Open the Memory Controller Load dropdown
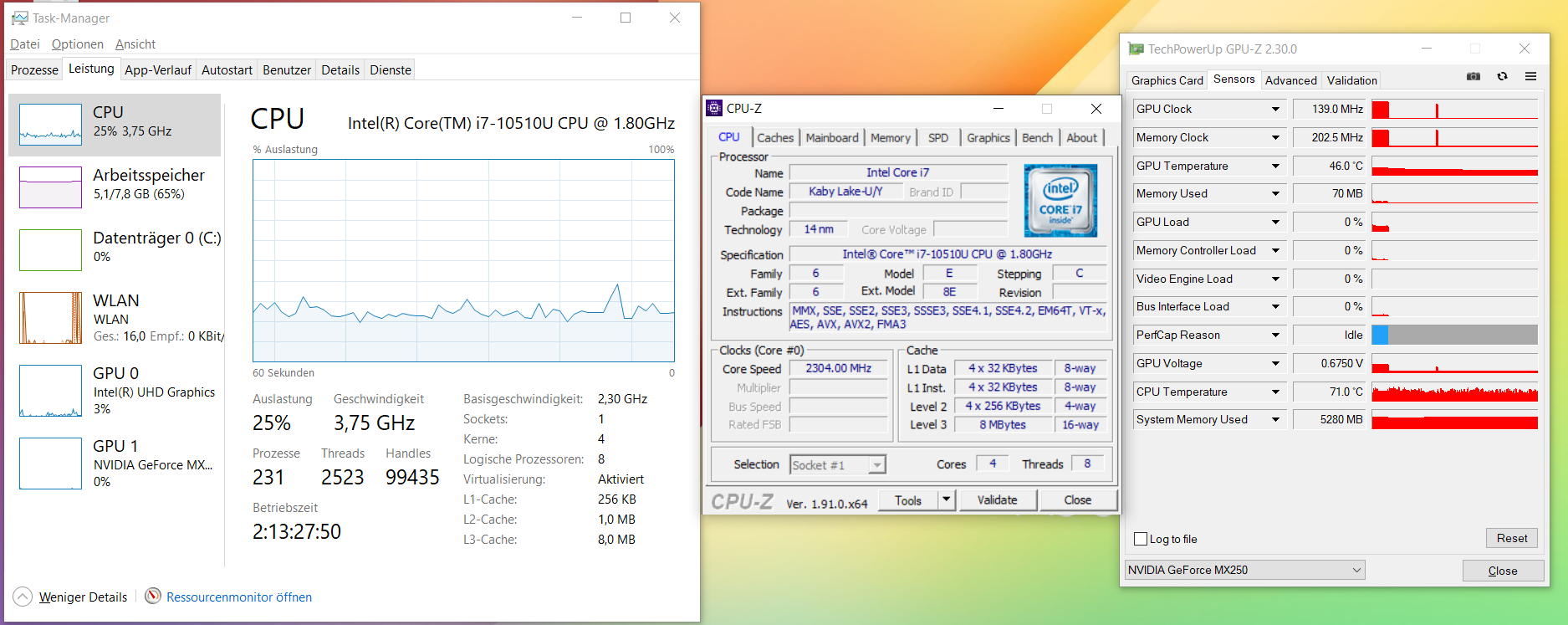 1275,250
